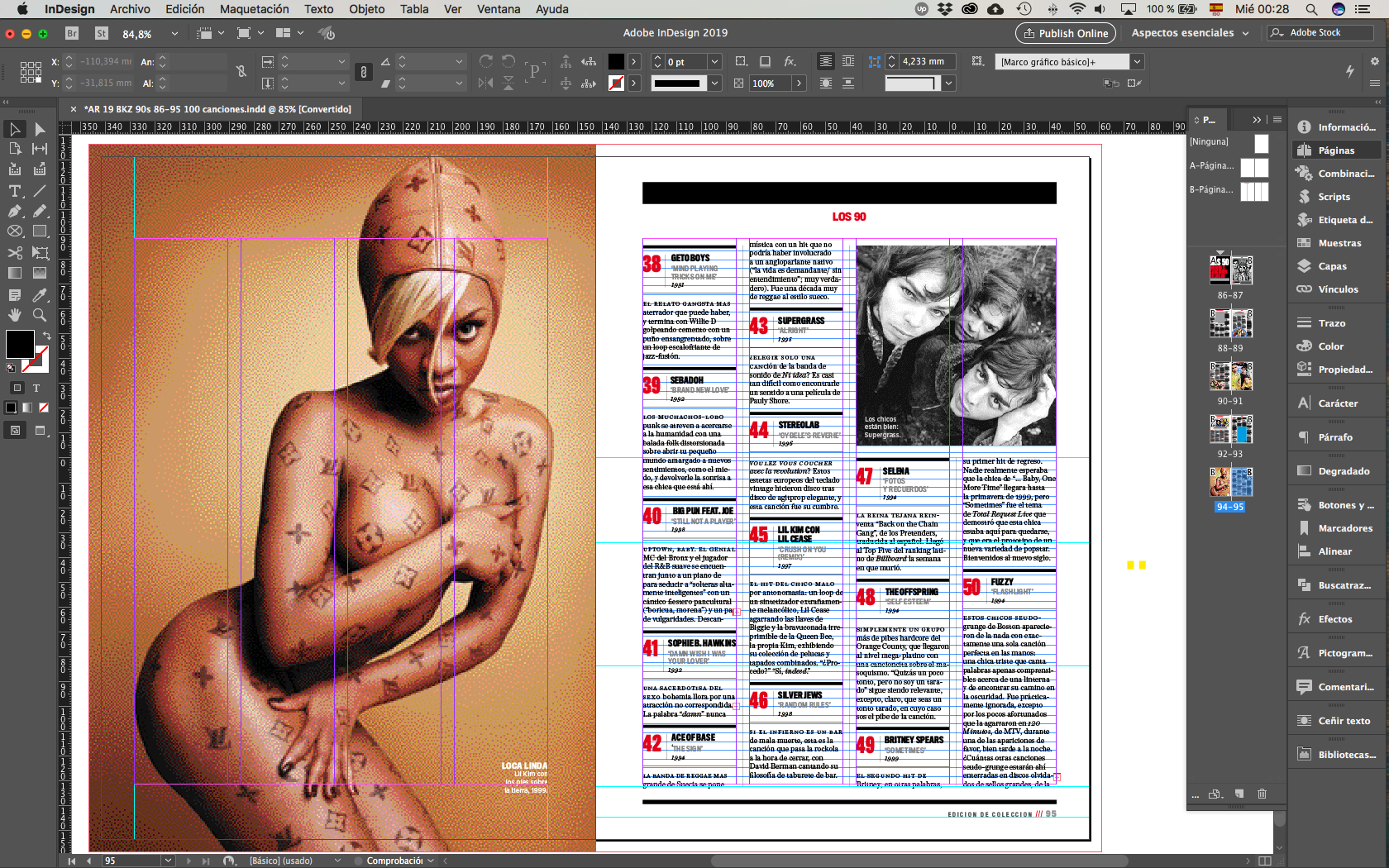Select the 94-95 spread thumbnail in Pages panel
The height and width of the screenshot is (868, 1389).
(1230, 482)
